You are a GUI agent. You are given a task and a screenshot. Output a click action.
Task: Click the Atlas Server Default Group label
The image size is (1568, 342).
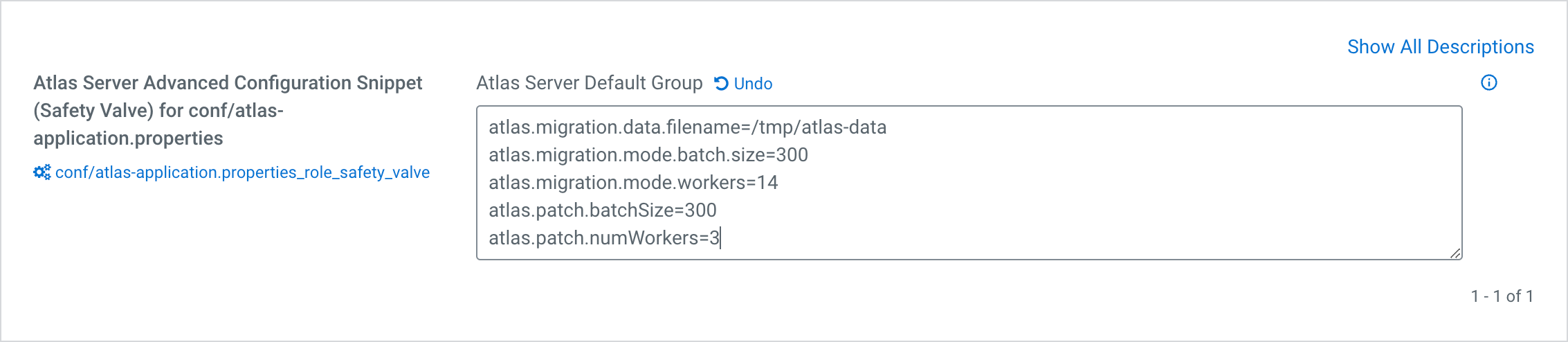(x=589, y=83)
